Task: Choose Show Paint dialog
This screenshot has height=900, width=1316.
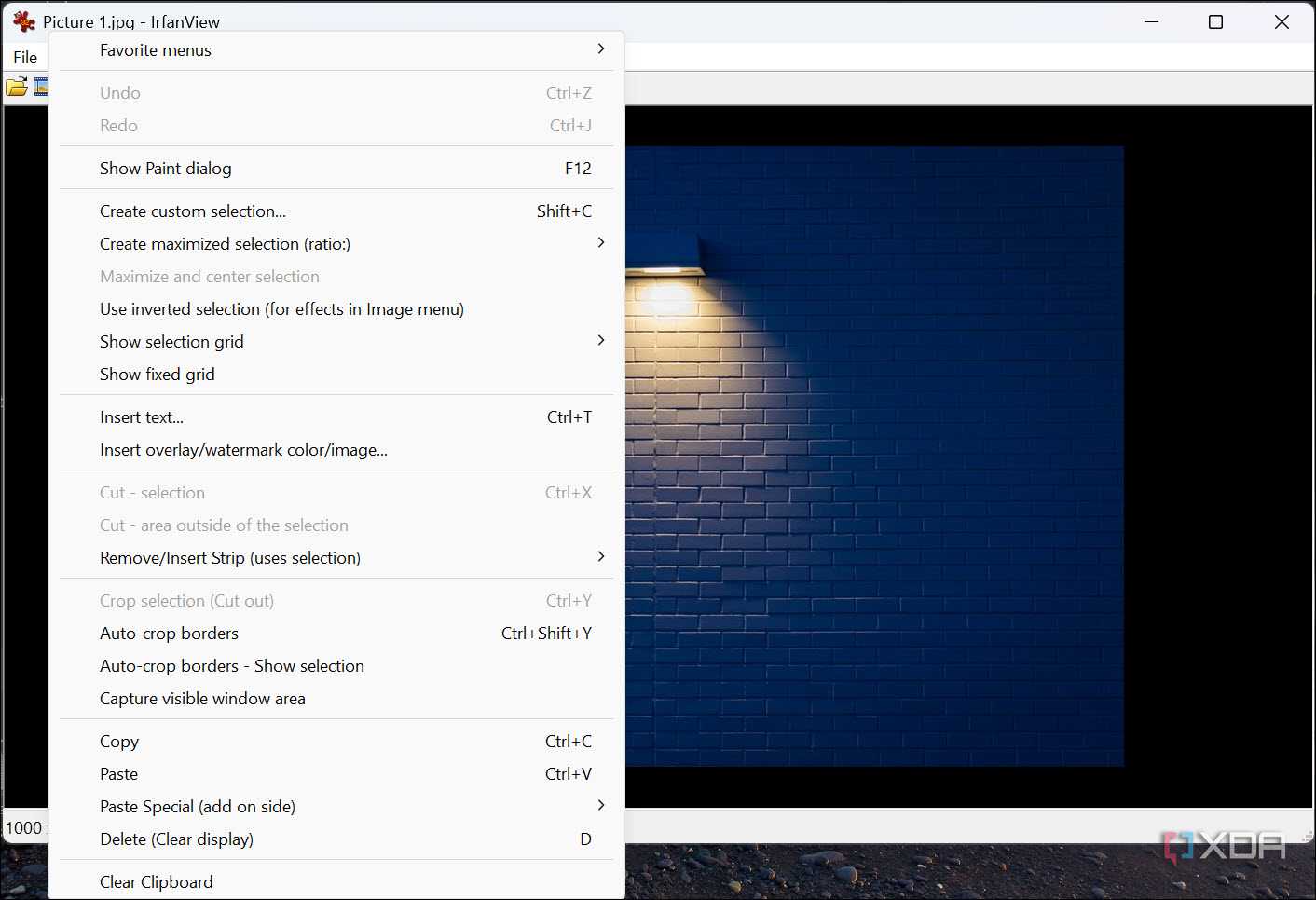Action: [336, 169]
